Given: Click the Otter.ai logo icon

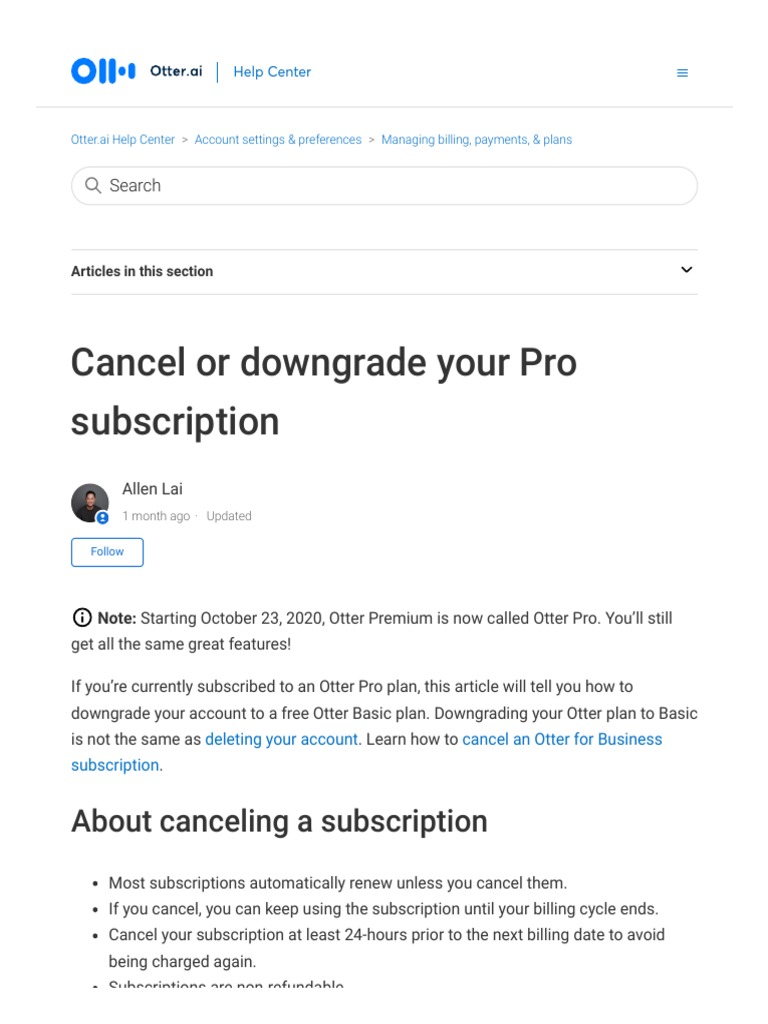Looking at the screenshot, I should click(103, 72).
